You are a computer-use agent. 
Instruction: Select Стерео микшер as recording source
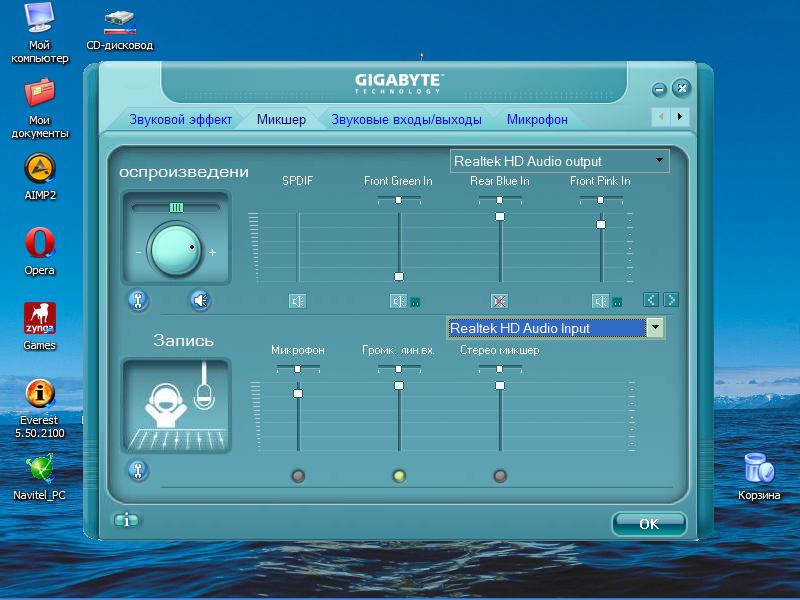500,476
